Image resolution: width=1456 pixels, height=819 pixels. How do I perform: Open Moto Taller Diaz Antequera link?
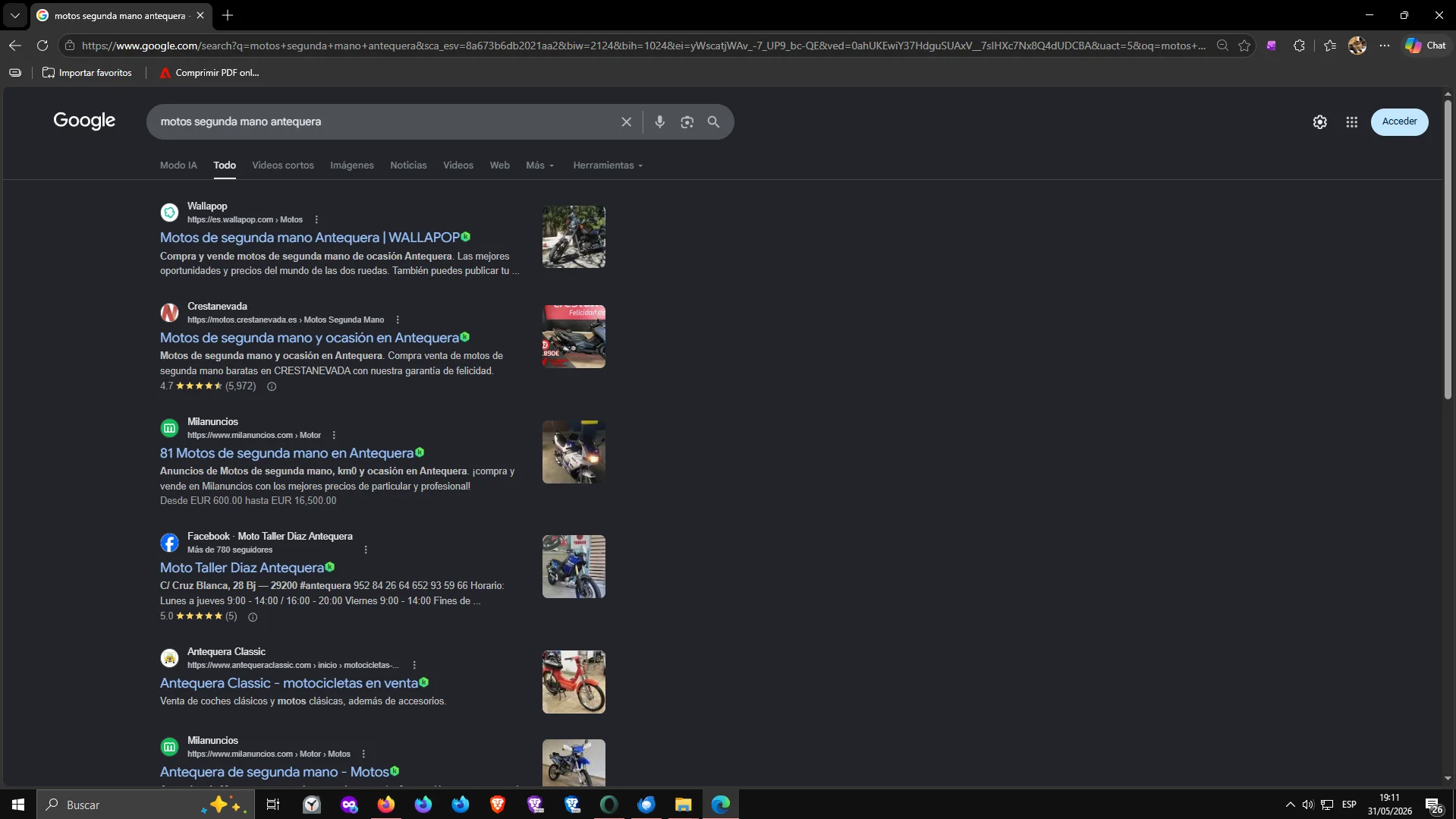coord(242,568)
